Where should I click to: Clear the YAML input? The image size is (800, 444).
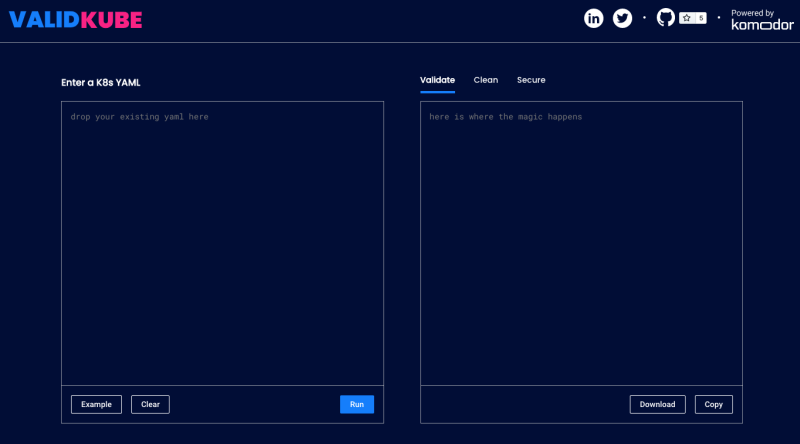150,404
